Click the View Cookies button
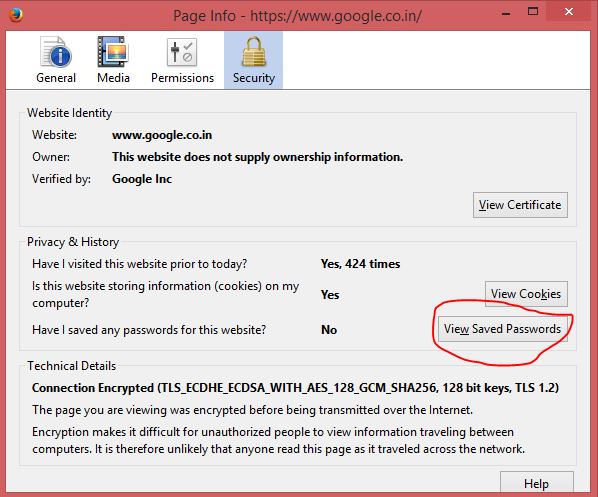Screen dimensions: 598x497 point(526,294)
